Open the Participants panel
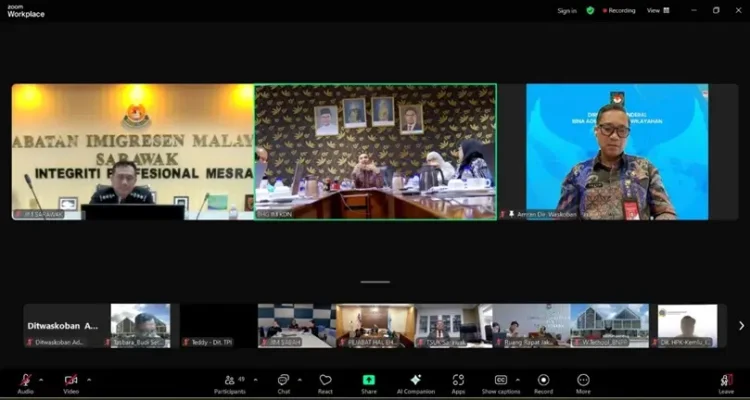The height and width of the screenshot is (400, 750). click(232, 381)
